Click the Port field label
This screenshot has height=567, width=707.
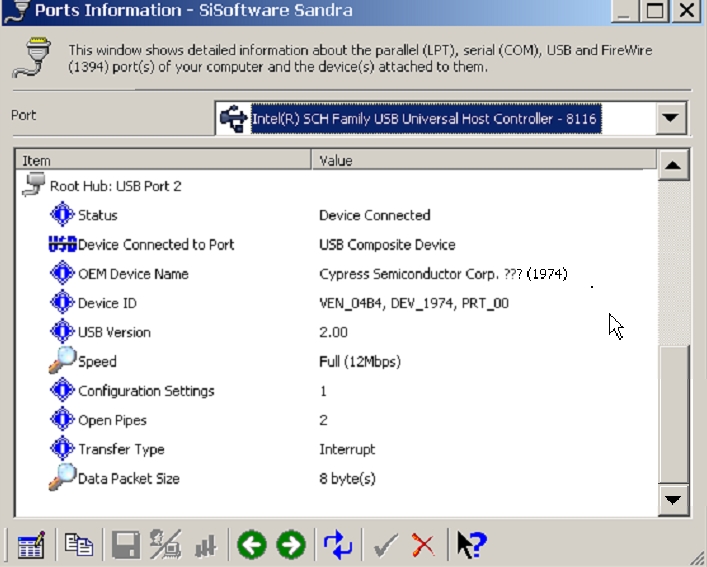pos(23,115)
